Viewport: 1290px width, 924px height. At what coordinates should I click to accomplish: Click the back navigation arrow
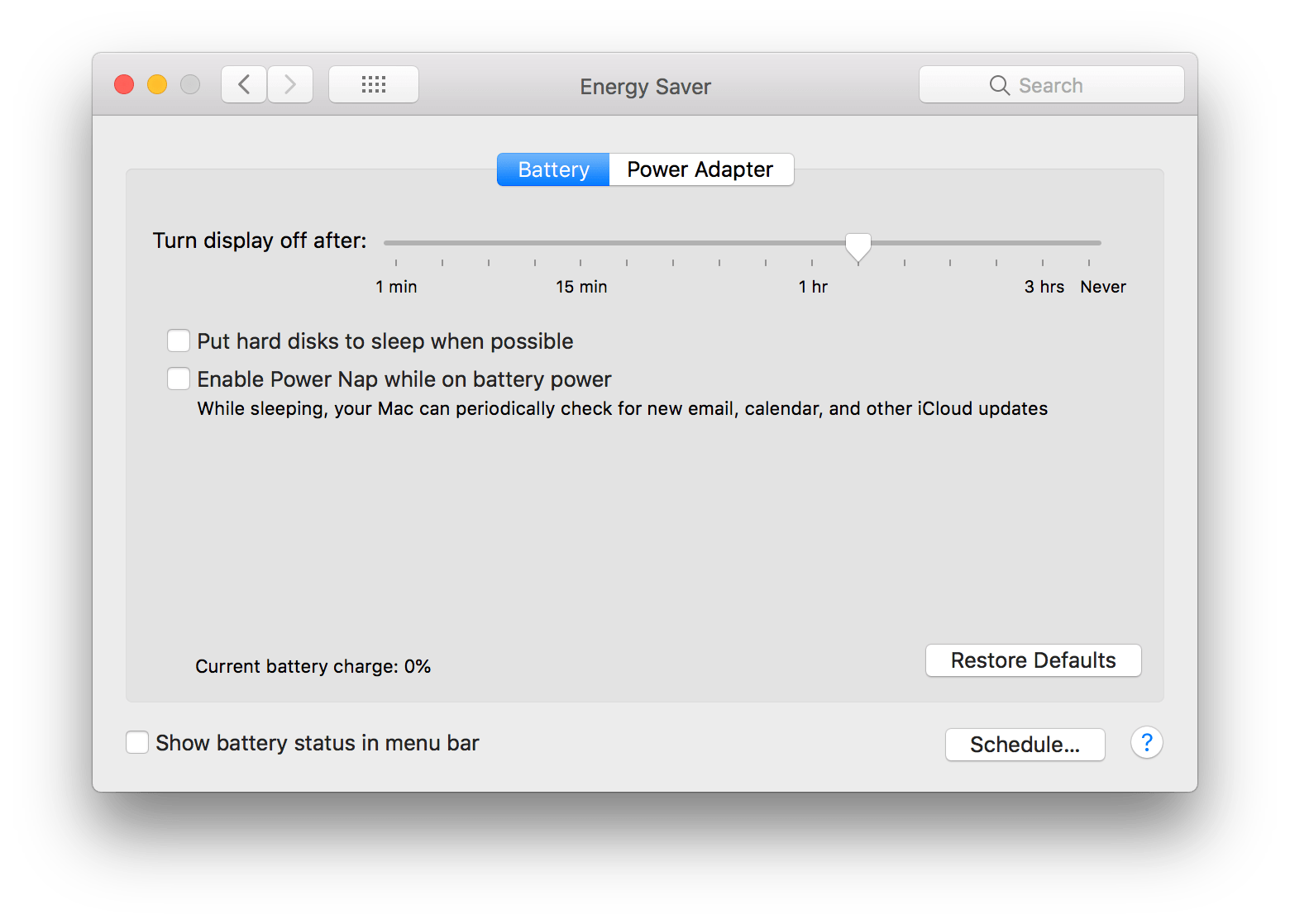coord(243,83)
